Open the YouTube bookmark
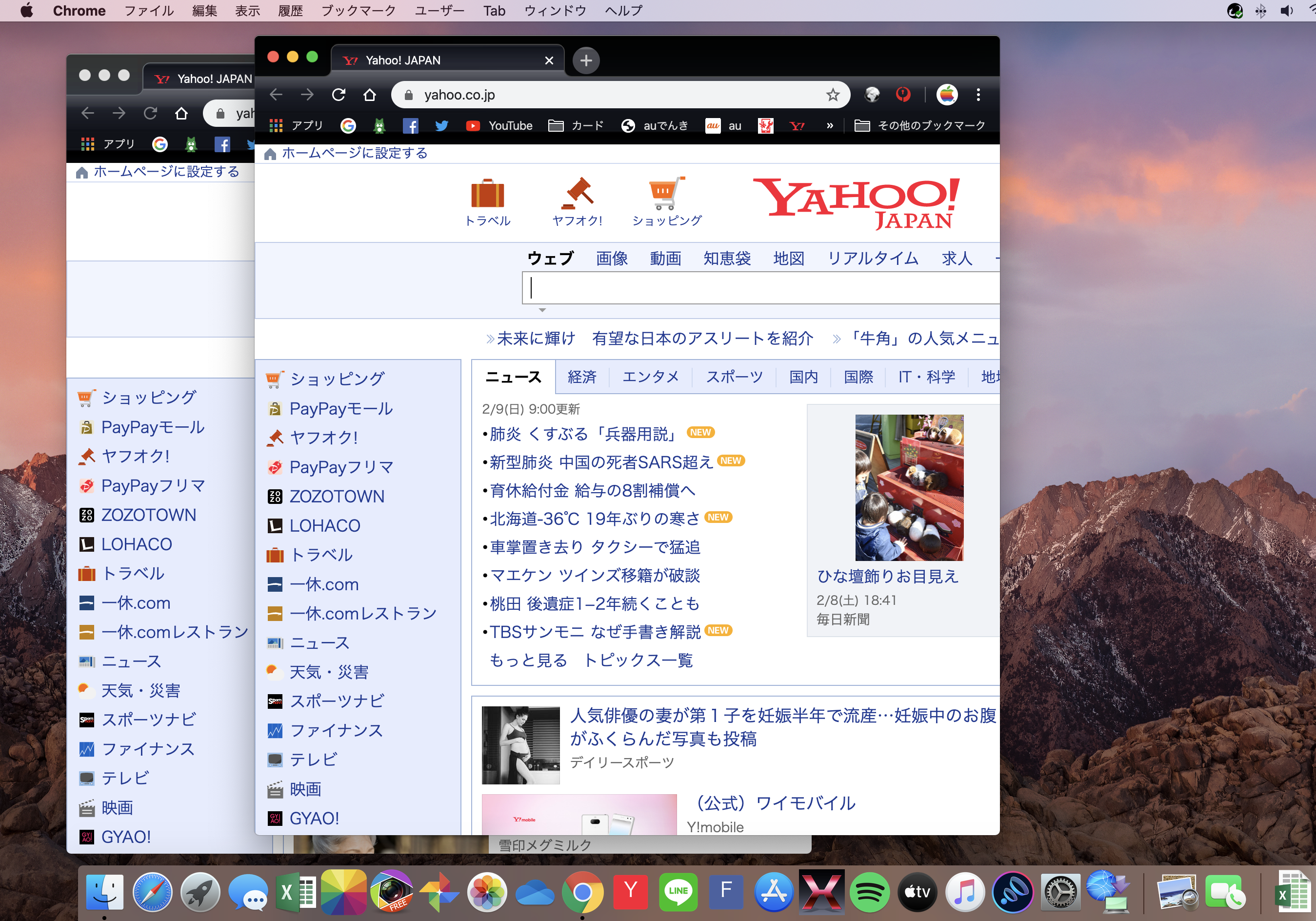1316x921 pixels. coord(498,125)
